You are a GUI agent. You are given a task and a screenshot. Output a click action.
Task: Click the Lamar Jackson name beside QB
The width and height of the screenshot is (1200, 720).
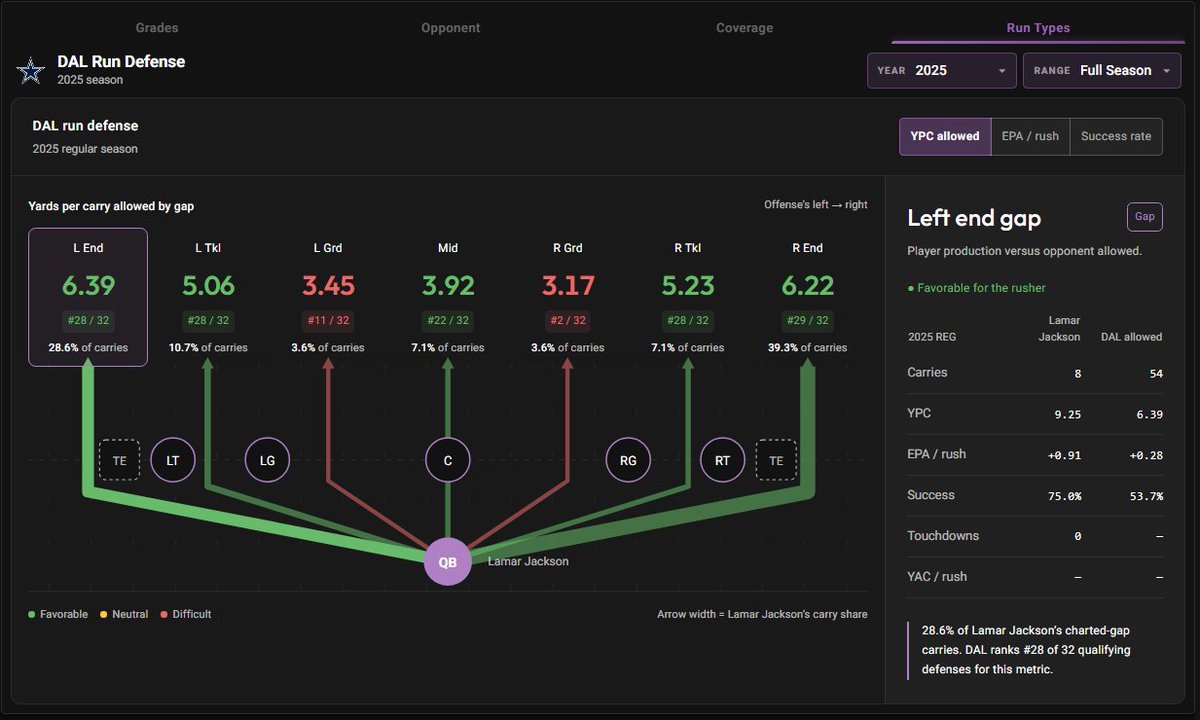[528, 562]
